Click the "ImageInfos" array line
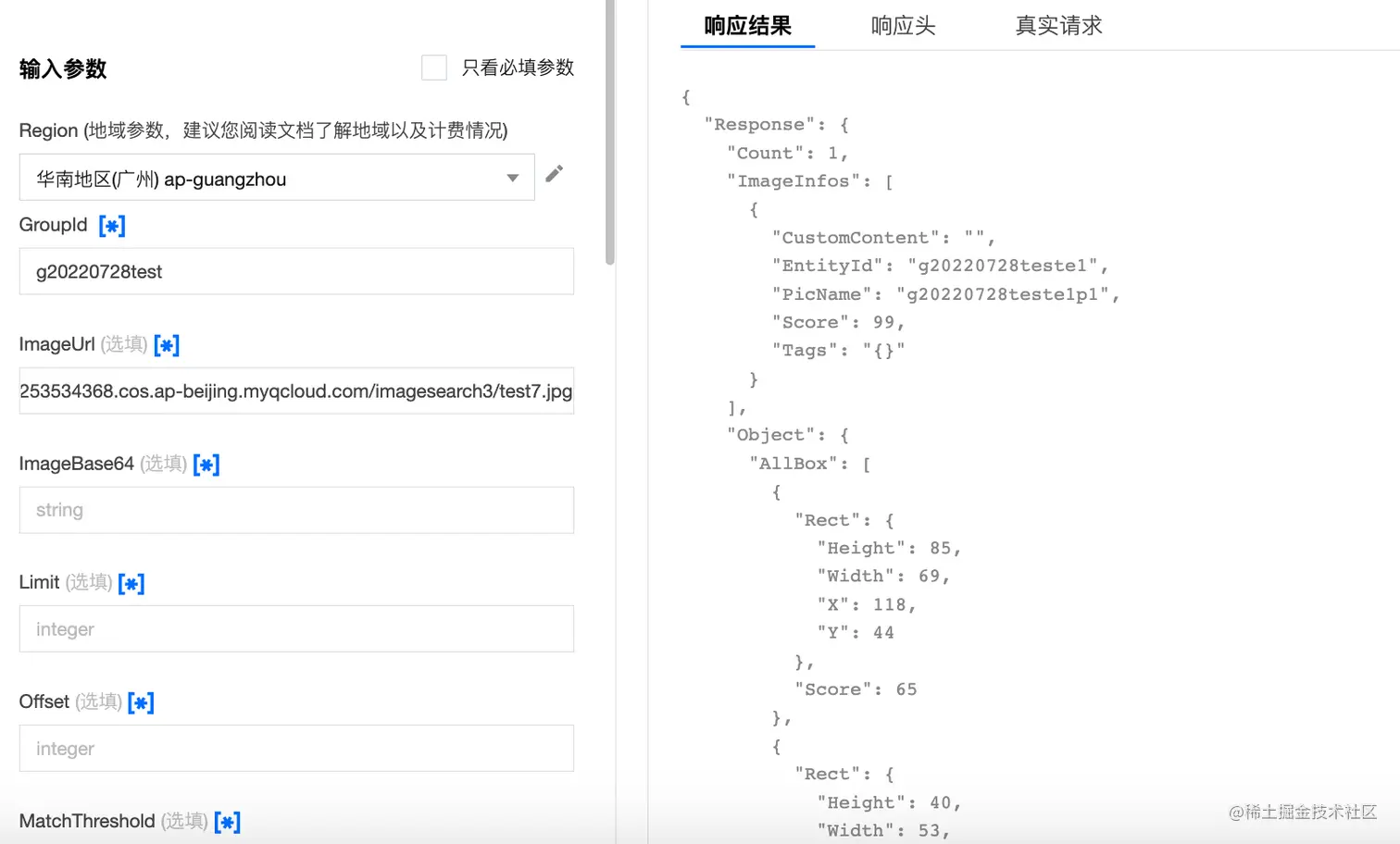This screenshot has width=1400, height=844. coord(810,181)
